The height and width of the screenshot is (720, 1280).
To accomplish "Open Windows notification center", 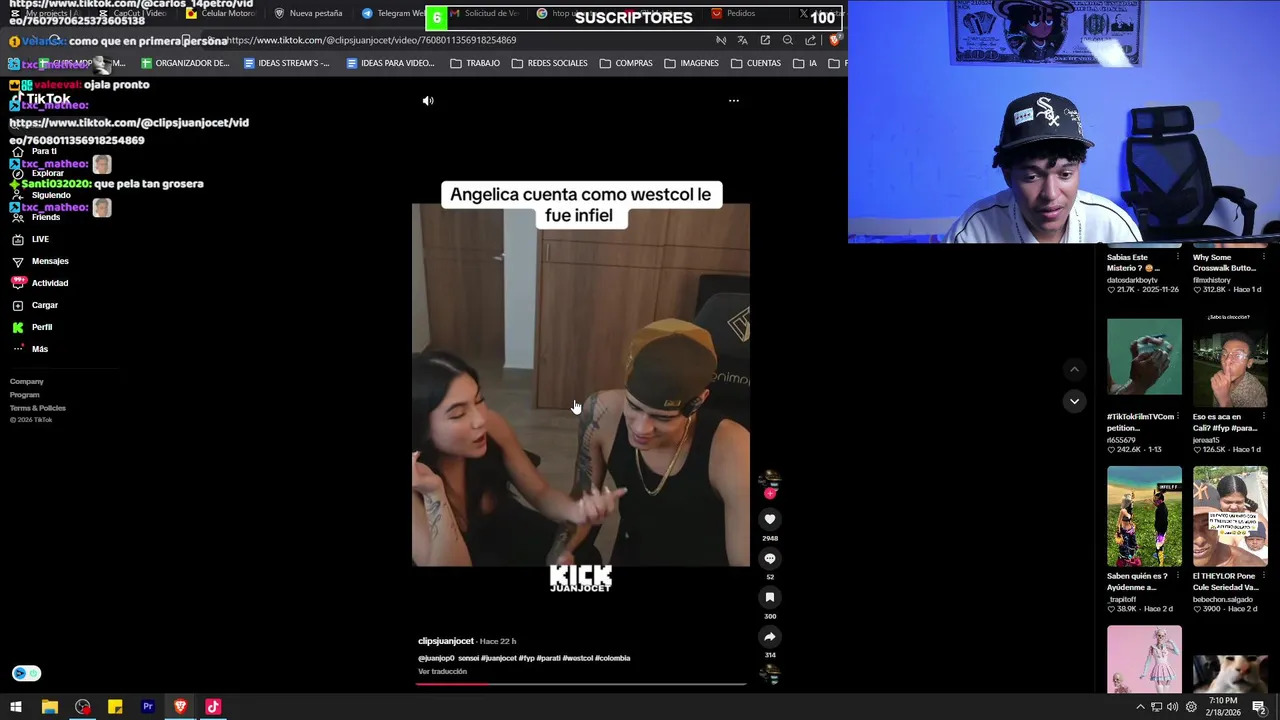I will pos(1259,707).
